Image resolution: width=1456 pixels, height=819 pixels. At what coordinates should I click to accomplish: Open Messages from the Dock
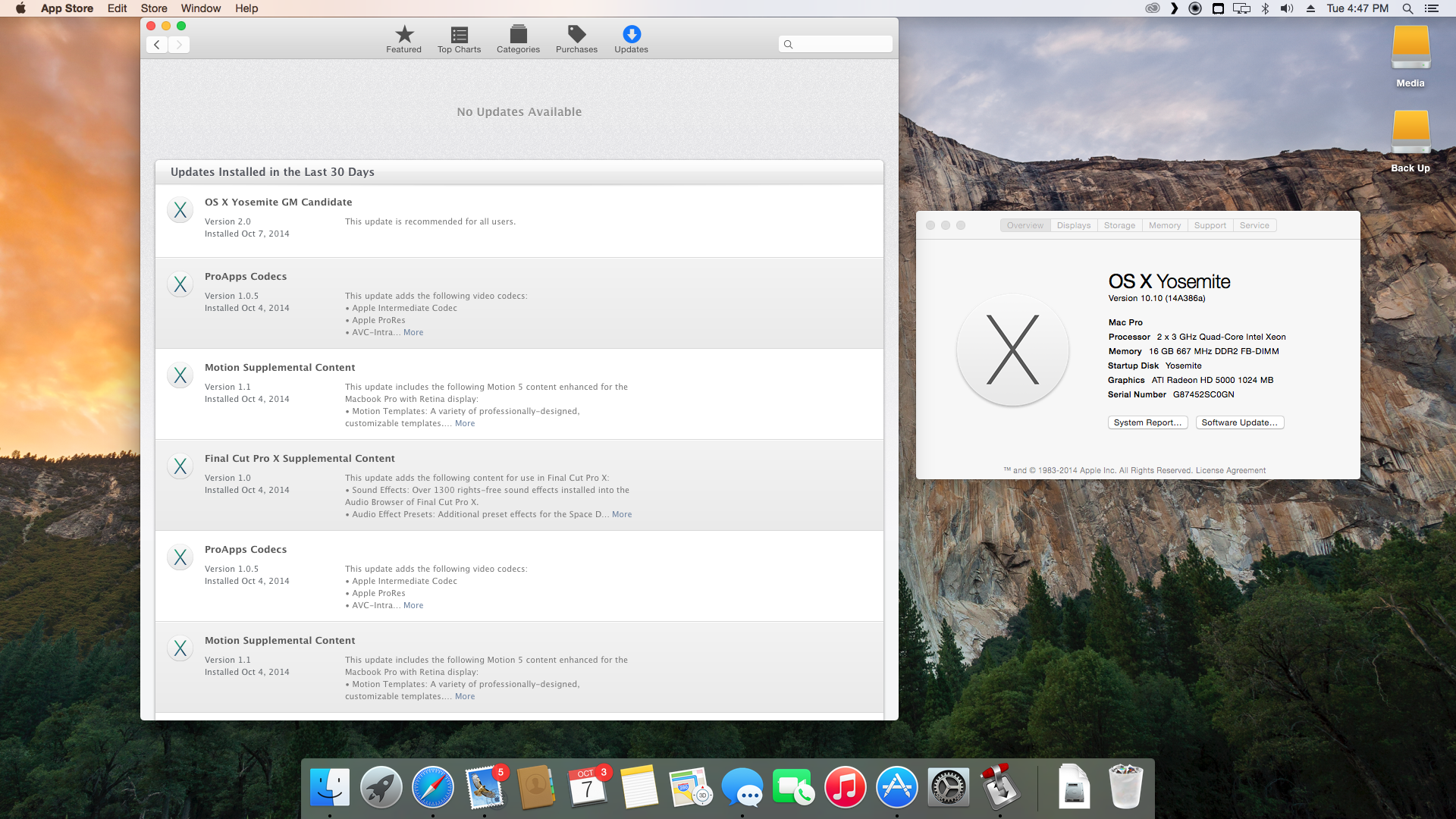(x=742, y=787)
